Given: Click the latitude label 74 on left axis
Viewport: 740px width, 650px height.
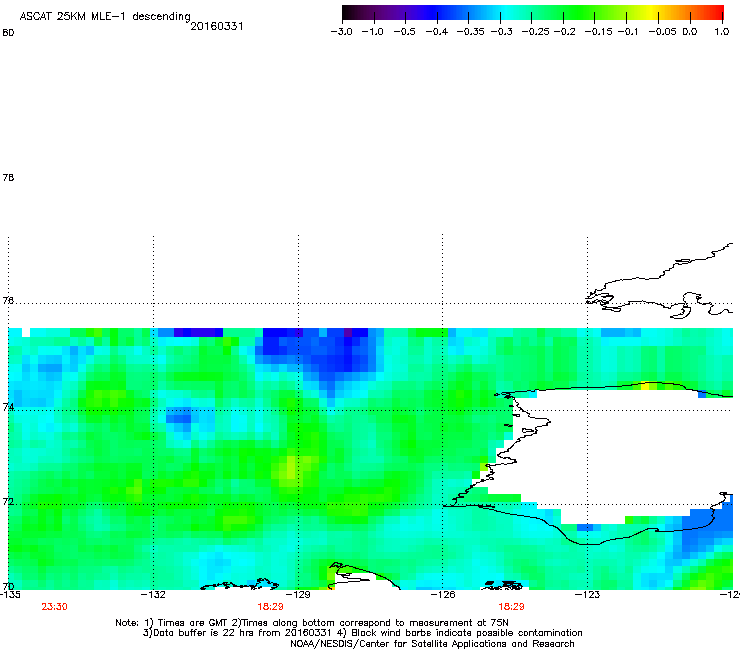Looking at the screenshot, I should coord(8,407).
